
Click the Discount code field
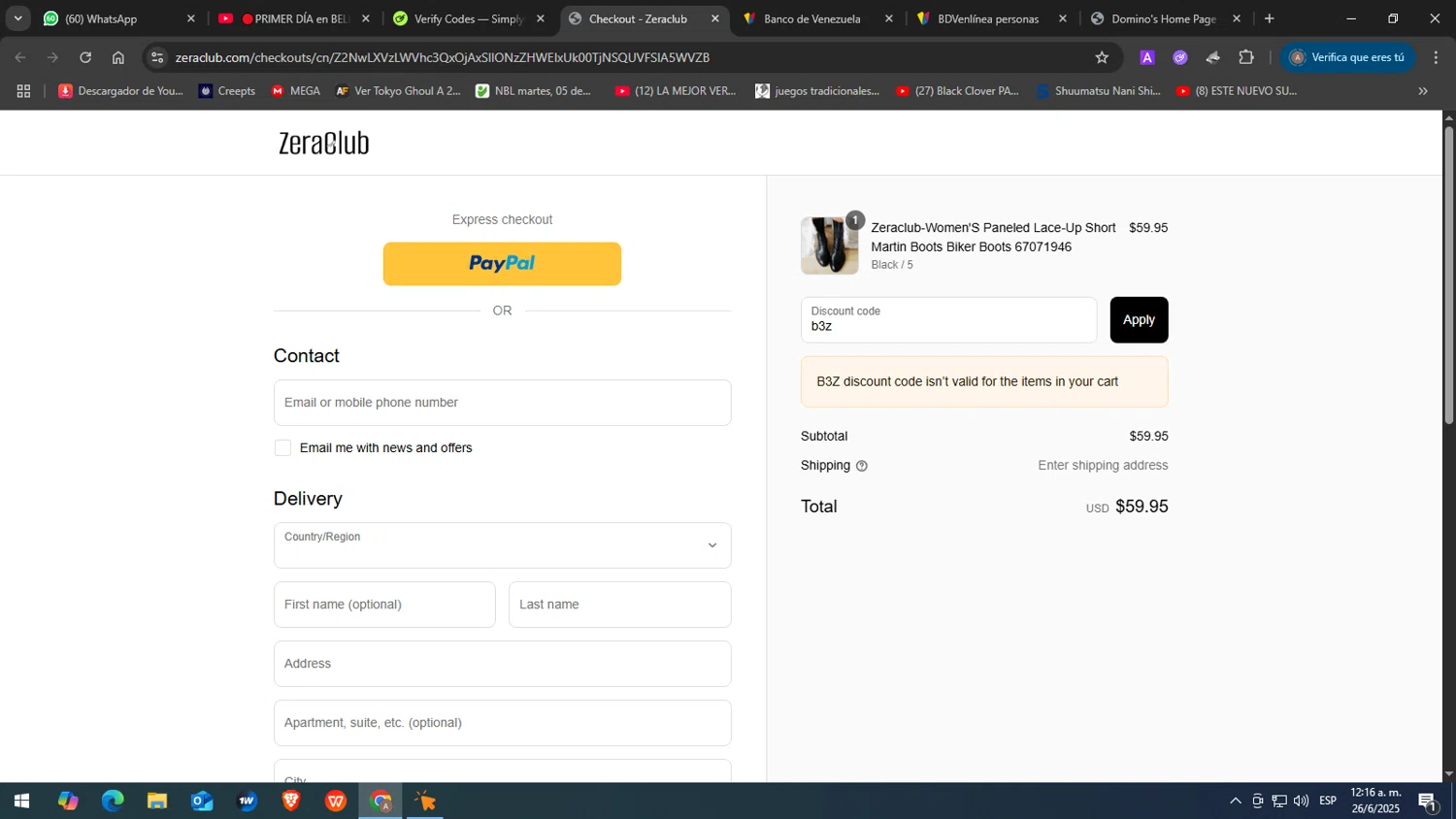[x=948, y=320]
